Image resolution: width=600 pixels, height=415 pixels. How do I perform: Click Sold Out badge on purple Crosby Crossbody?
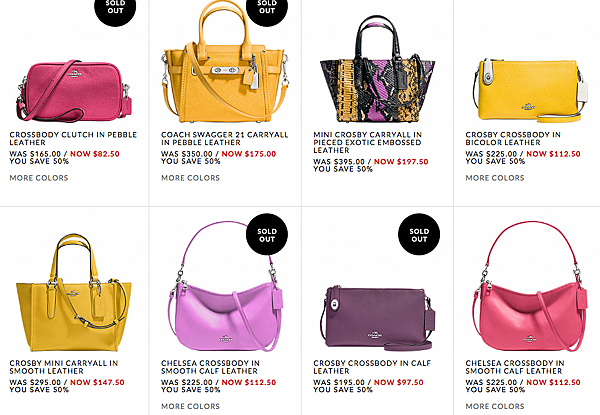(x=419, y=234)
